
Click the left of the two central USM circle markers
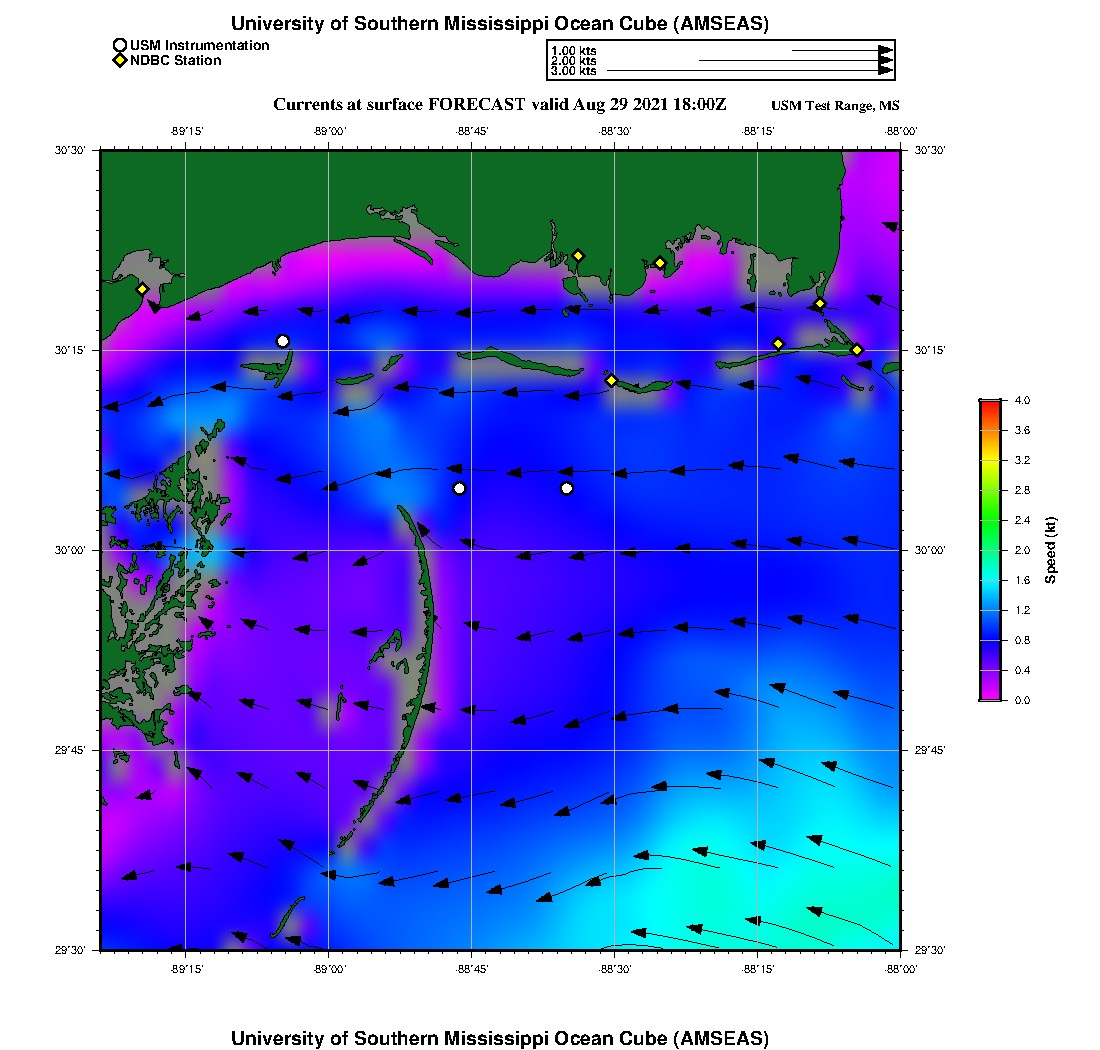coord(459,488)
